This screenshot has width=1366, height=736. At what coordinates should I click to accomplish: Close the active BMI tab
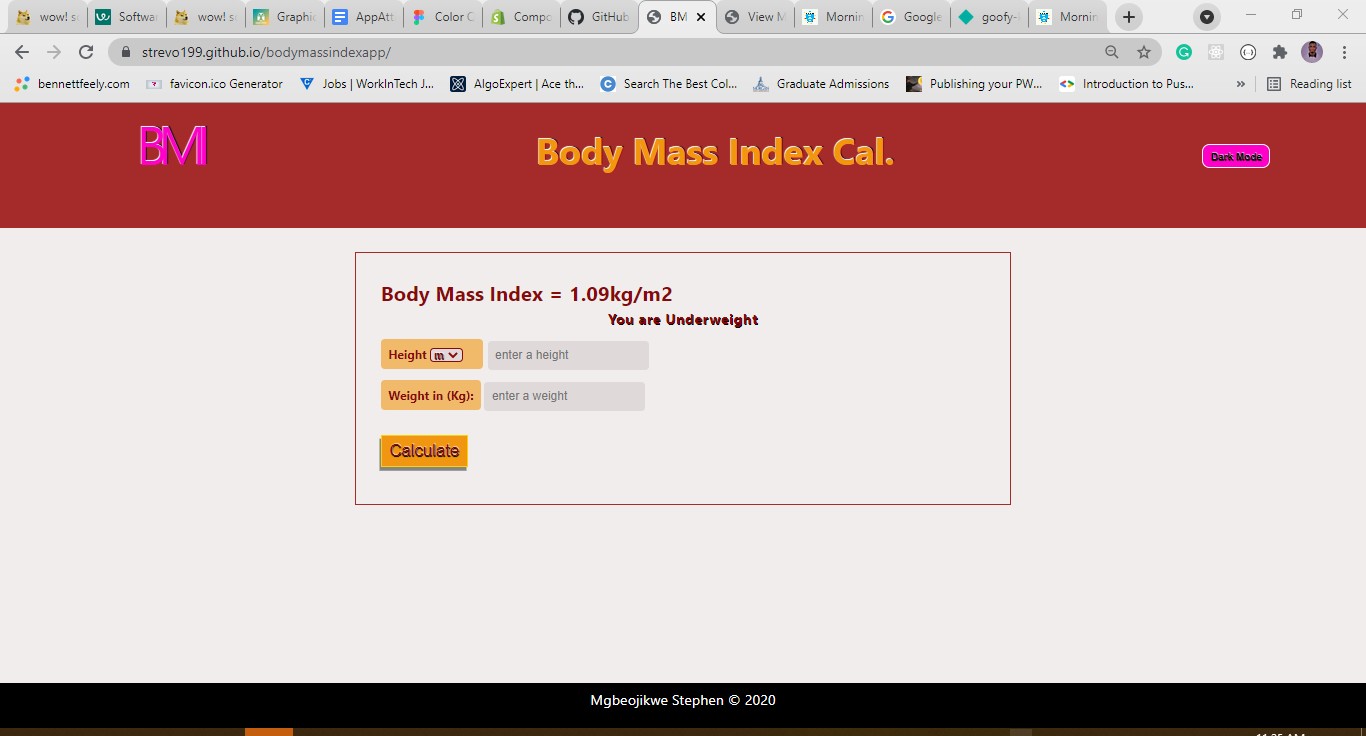(701, 17)
